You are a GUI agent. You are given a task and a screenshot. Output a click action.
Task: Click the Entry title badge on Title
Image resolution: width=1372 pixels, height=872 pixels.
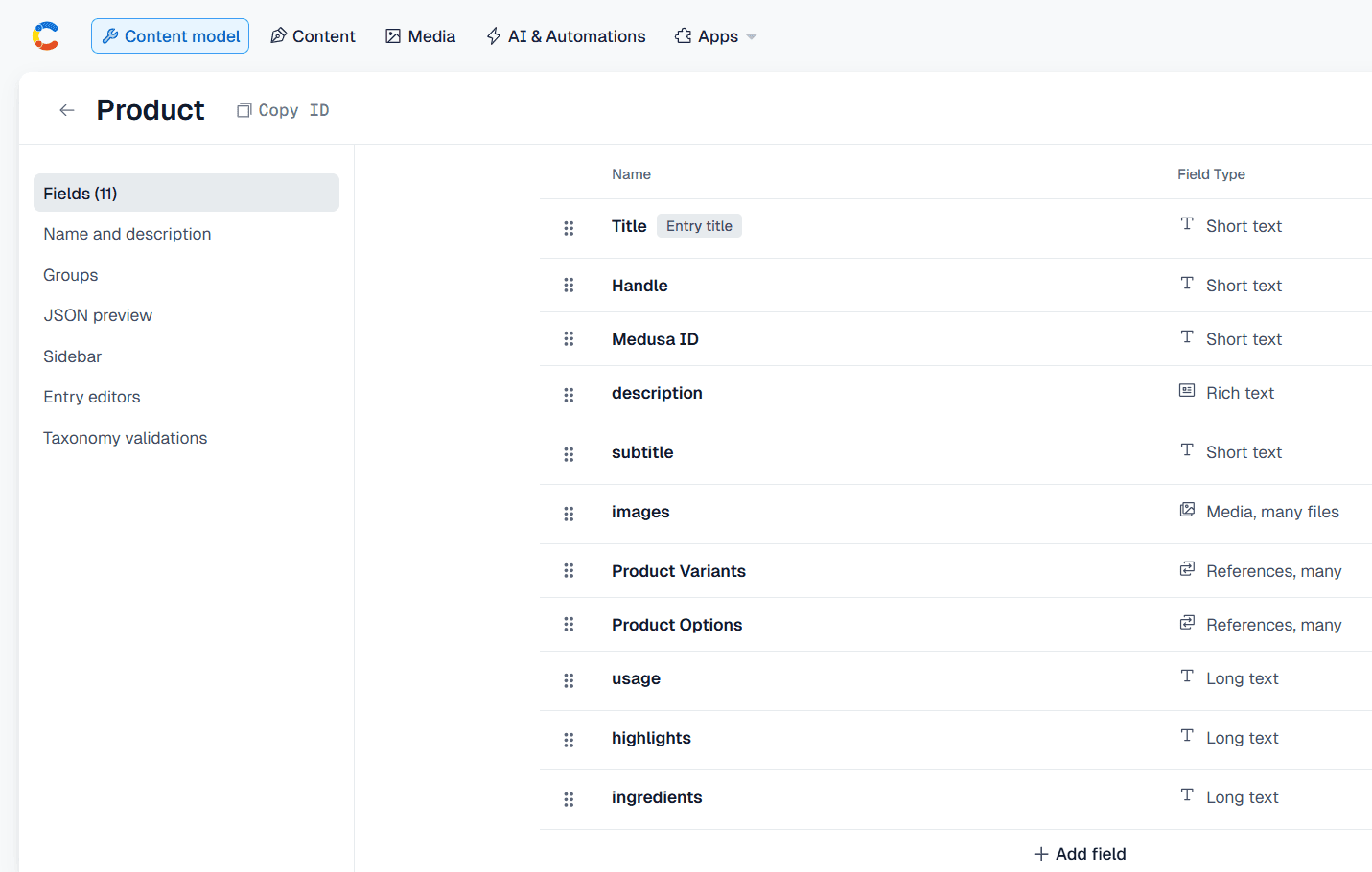click(x=699, y=226)
